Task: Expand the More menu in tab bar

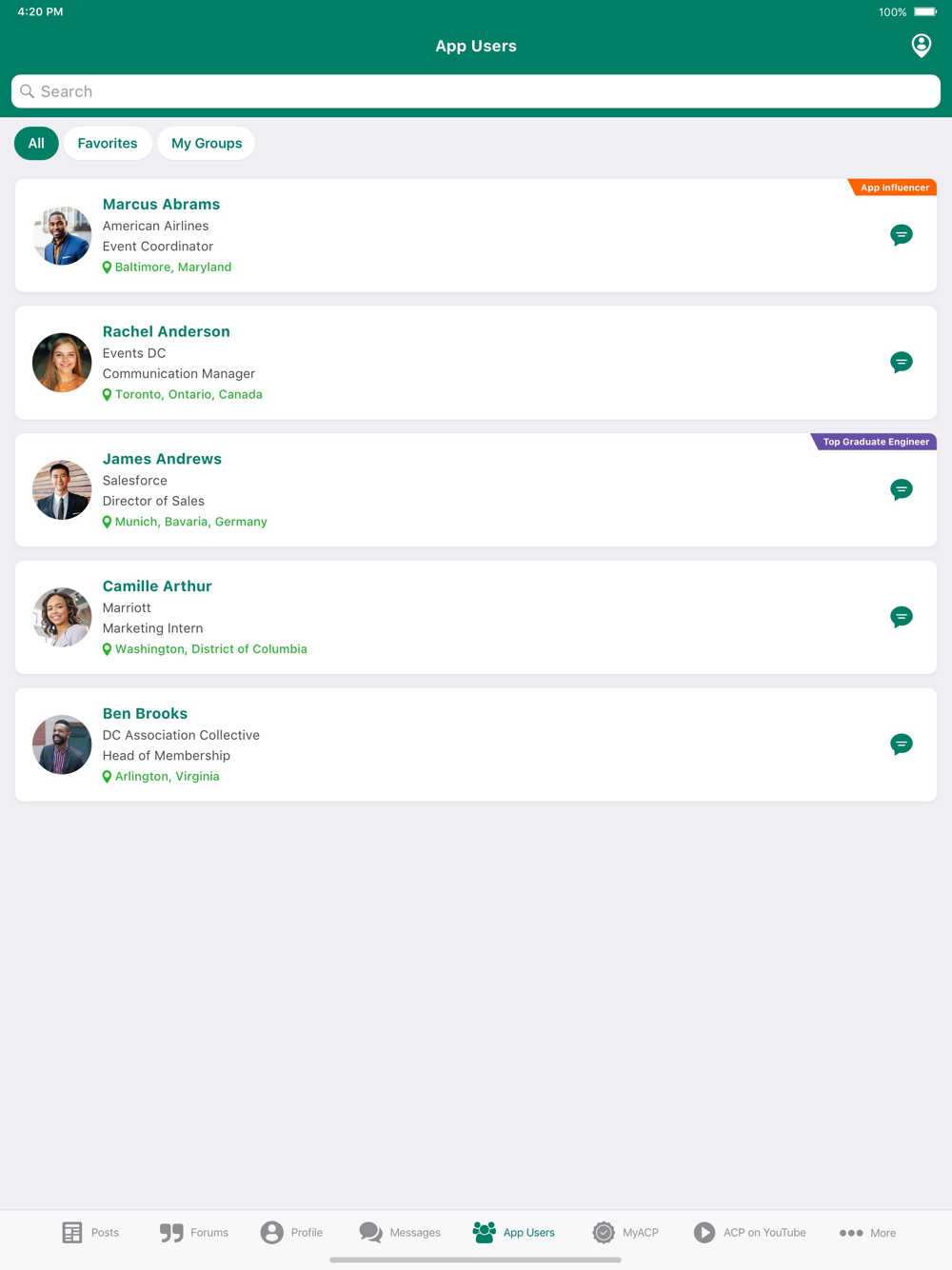Action: (x=867, y=1232)
